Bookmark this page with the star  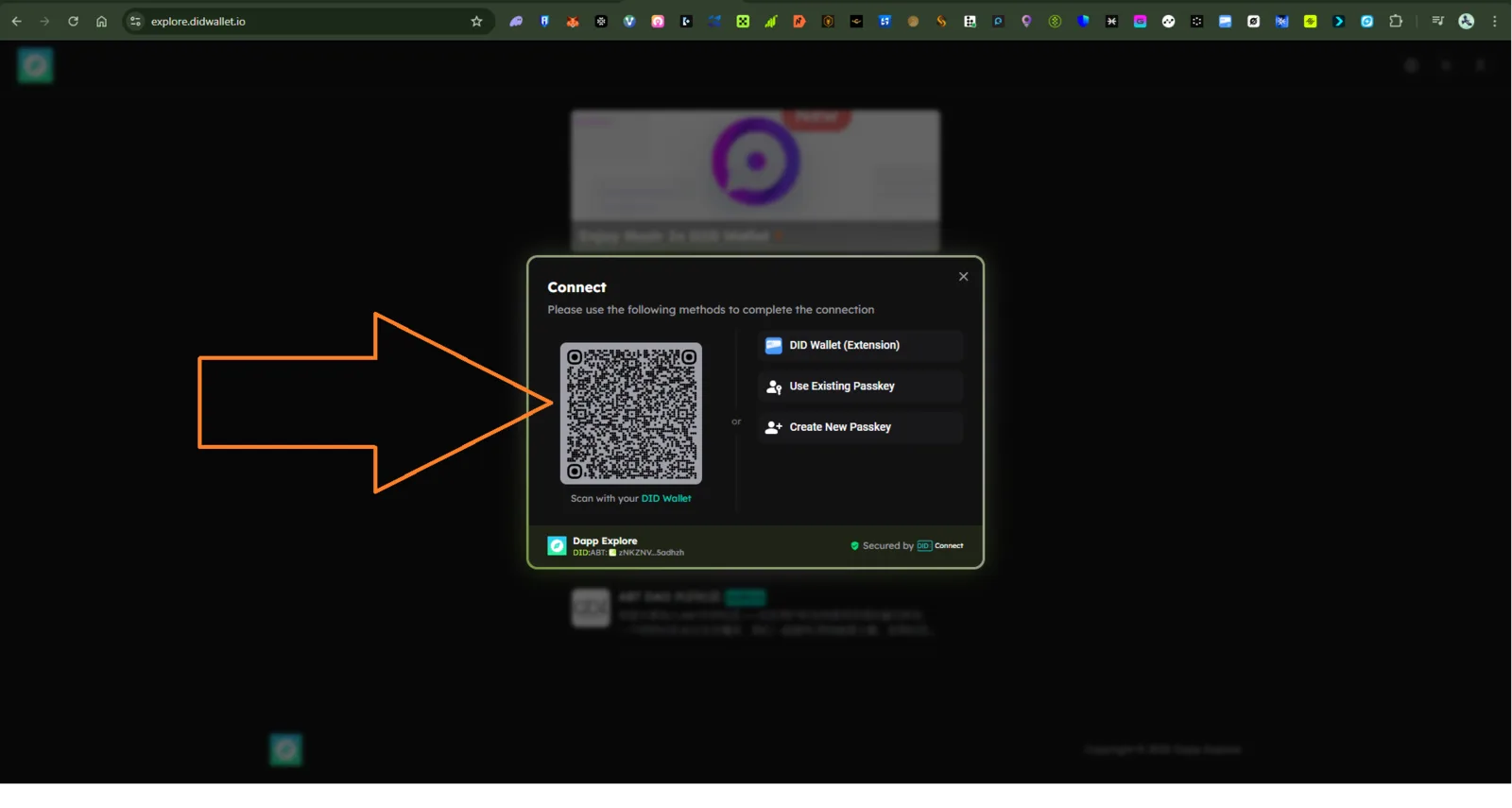click(x=476, y=22)
